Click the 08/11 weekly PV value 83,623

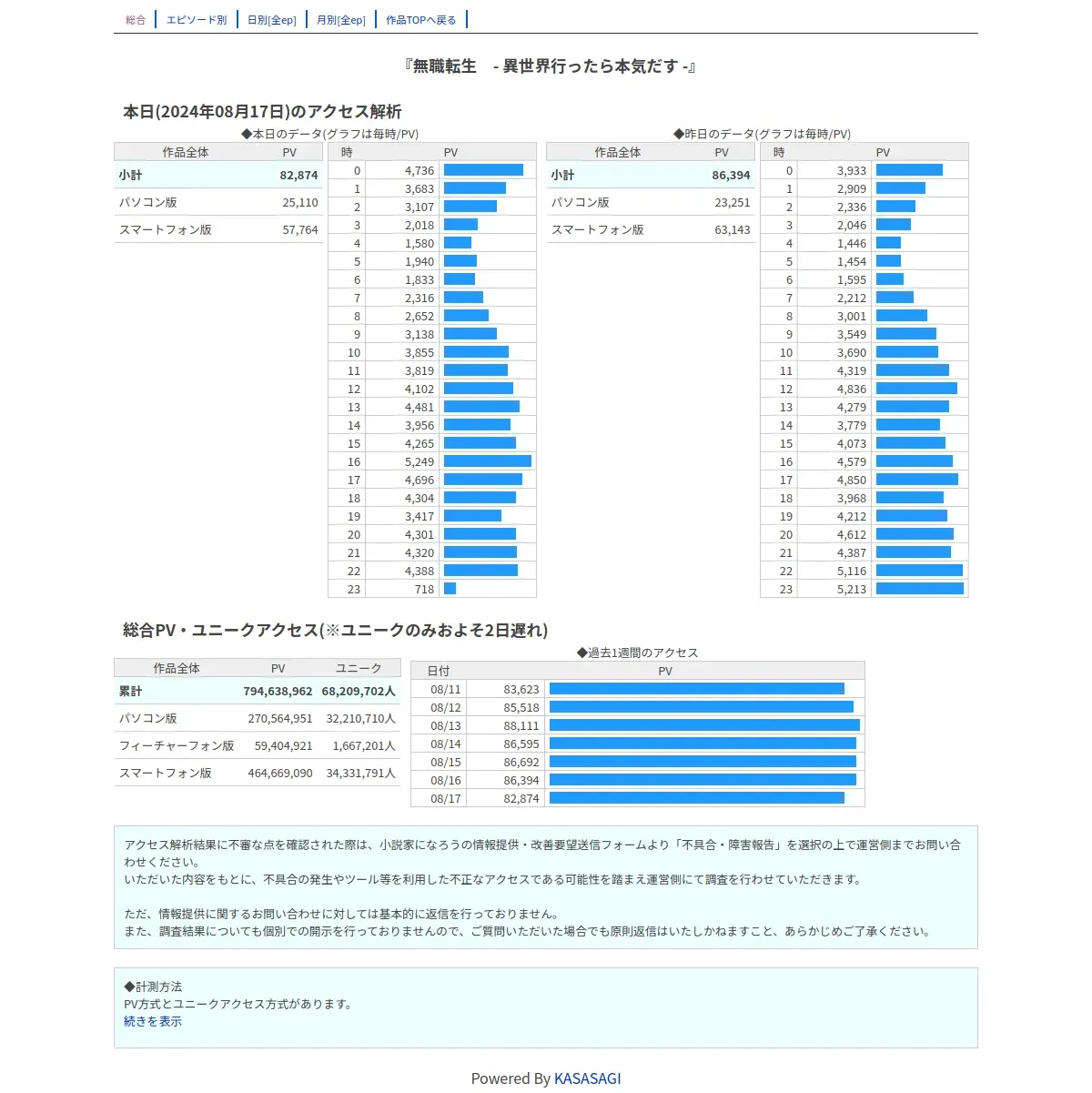pyautogui.click(x=521, y=689)
